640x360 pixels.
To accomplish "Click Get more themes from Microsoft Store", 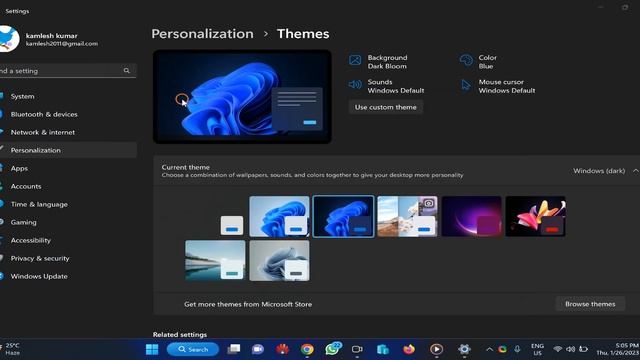I will [248, 304].
